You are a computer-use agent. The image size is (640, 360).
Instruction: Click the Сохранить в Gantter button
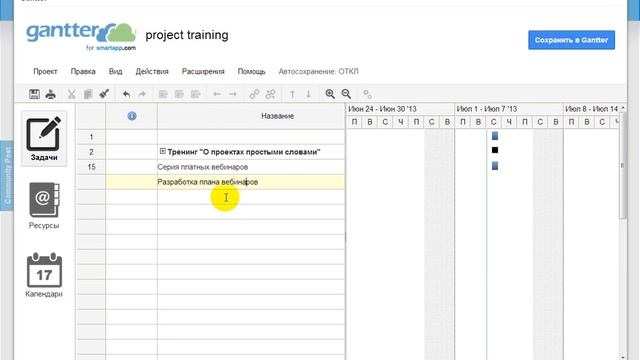[x=571, y=40]
